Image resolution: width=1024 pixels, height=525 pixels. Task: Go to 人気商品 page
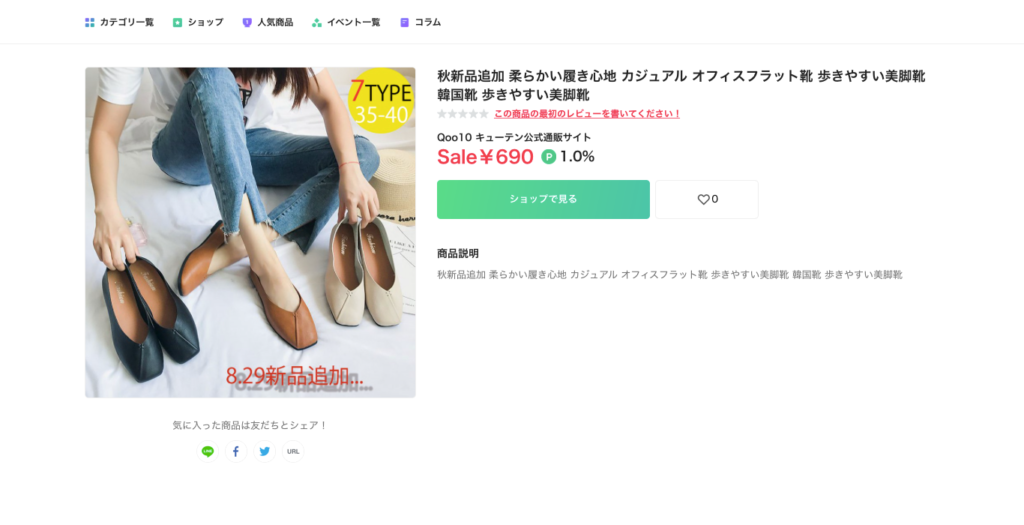point(268,22)
